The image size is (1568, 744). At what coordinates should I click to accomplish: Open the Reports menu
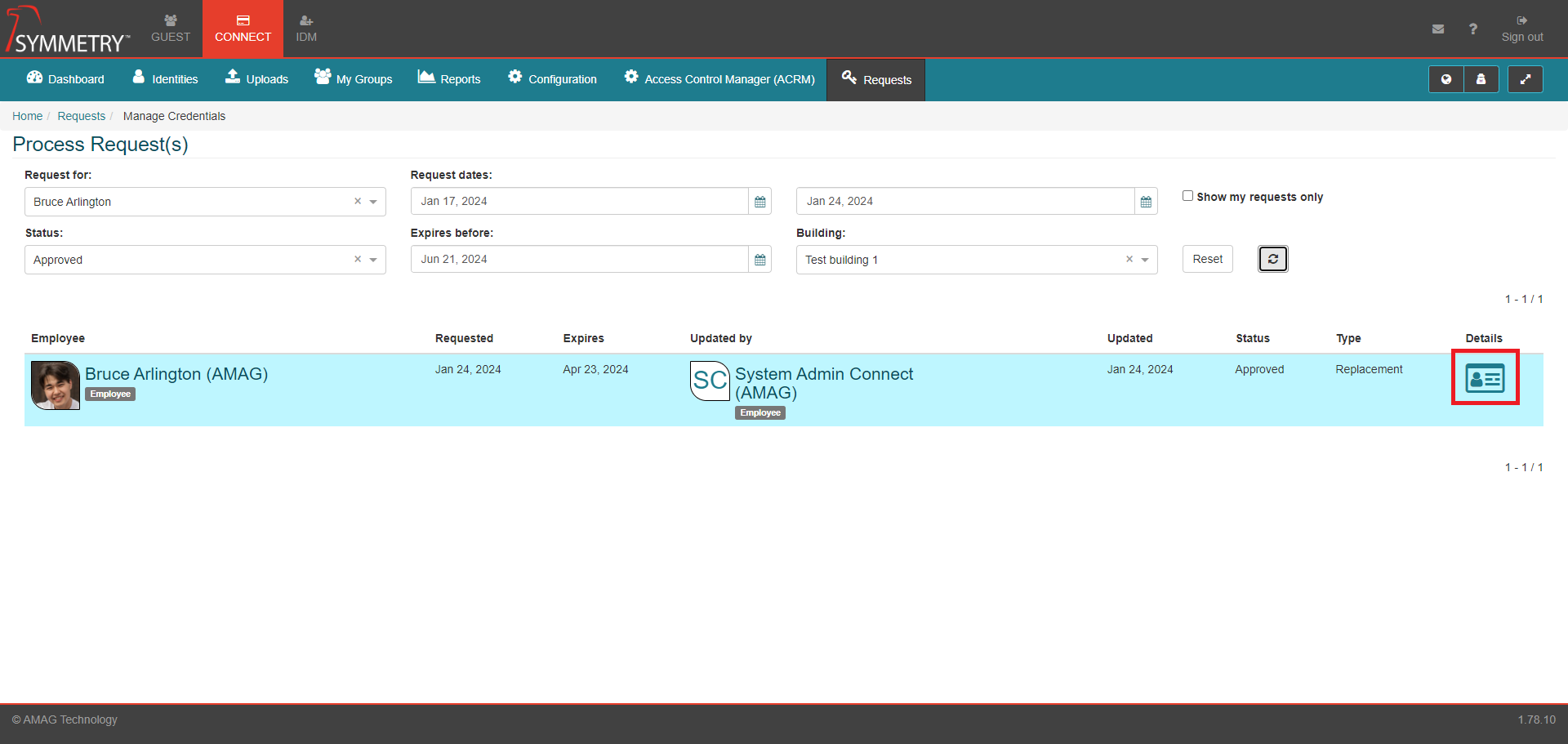pos(449,78)
